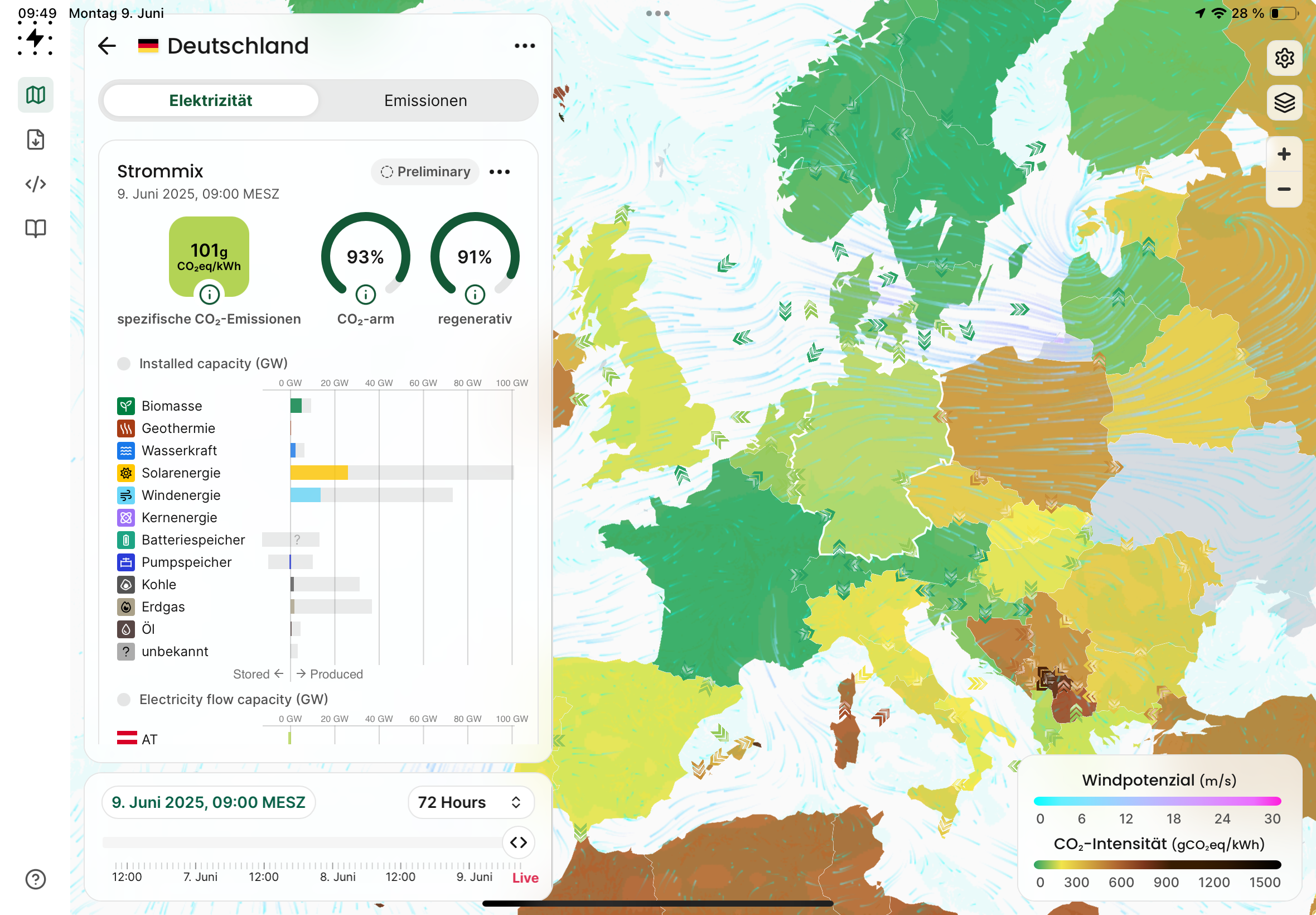Click the Solarenergie sun icon
Viewport: 1316px width, 915px height.
pyautogui.click(x=126, y=473)
